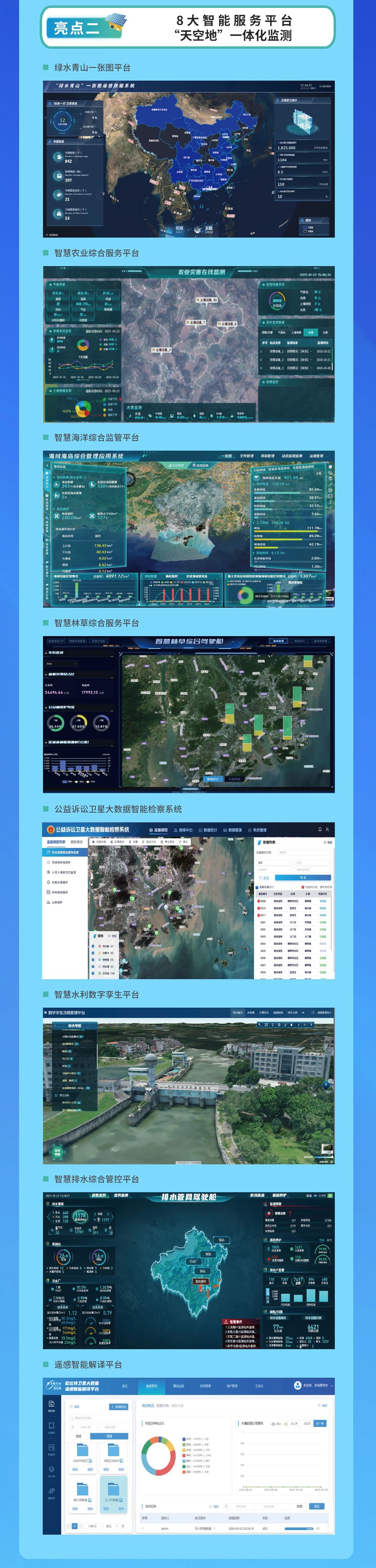Open 文件管理 tab in 海域海岛 system
376x1568 pixels.
point(246,456)
